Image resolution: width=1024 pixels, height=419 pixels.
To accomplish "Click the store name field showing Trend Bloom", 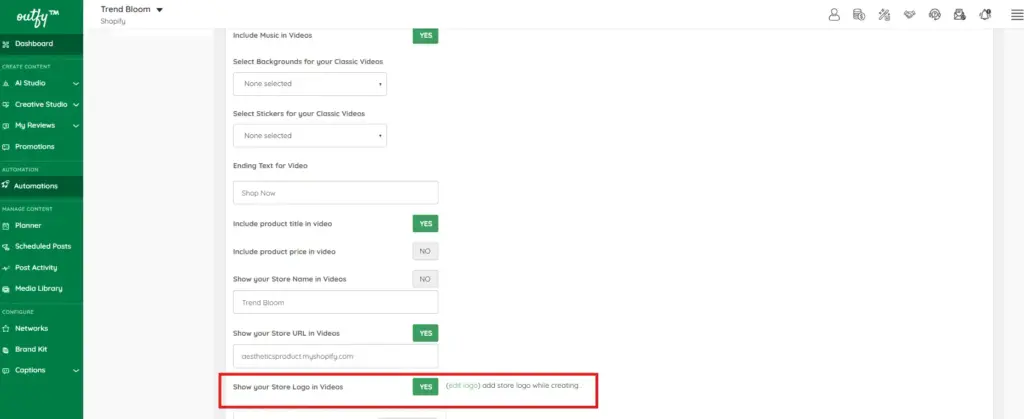I will [x=336, y=302].
